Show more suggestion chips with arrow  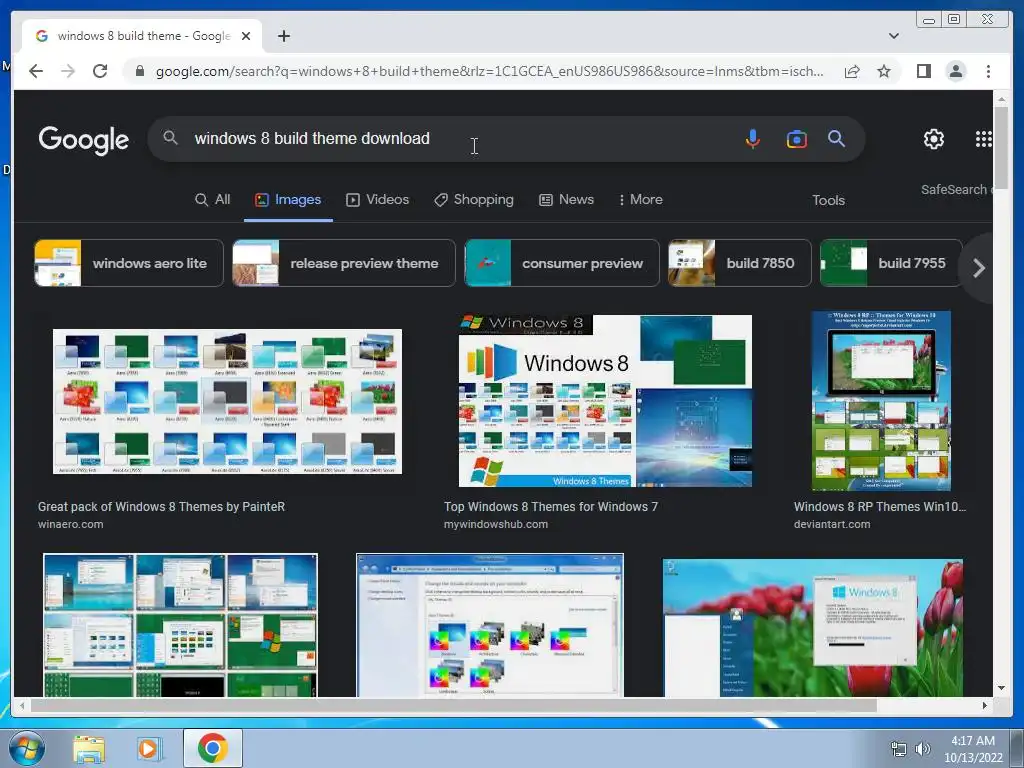[978, 268]
